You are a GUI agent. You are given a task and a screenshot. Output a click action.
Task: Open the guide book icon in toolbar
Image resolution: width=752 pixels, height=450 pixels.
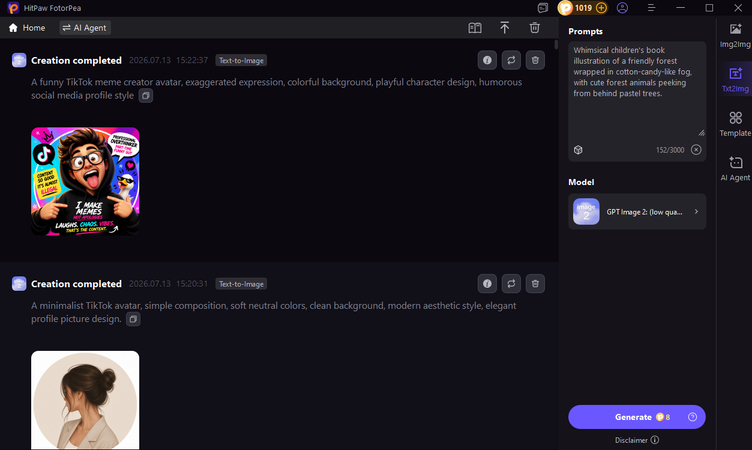coord(475,28)
